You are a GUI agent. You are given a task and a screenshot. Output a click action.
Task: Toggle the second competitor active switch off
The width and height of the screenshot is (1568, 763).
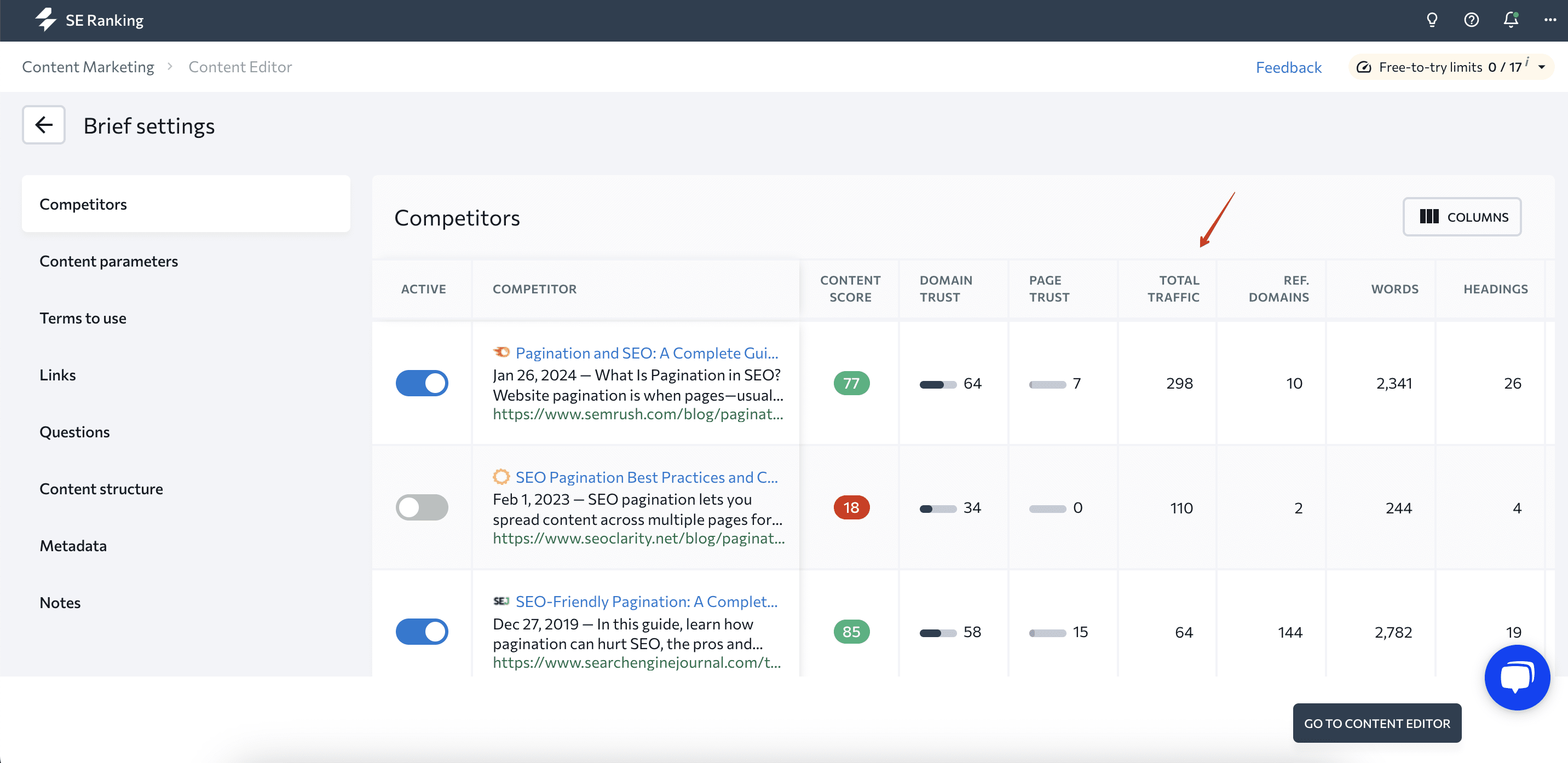422,506
